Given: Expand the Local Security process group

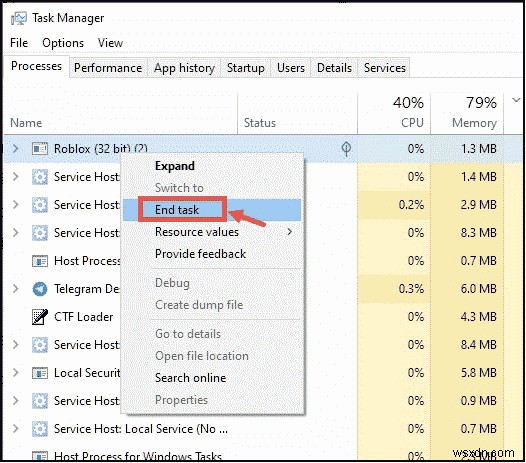Looking at the screenshot, I should click(15, 373).
